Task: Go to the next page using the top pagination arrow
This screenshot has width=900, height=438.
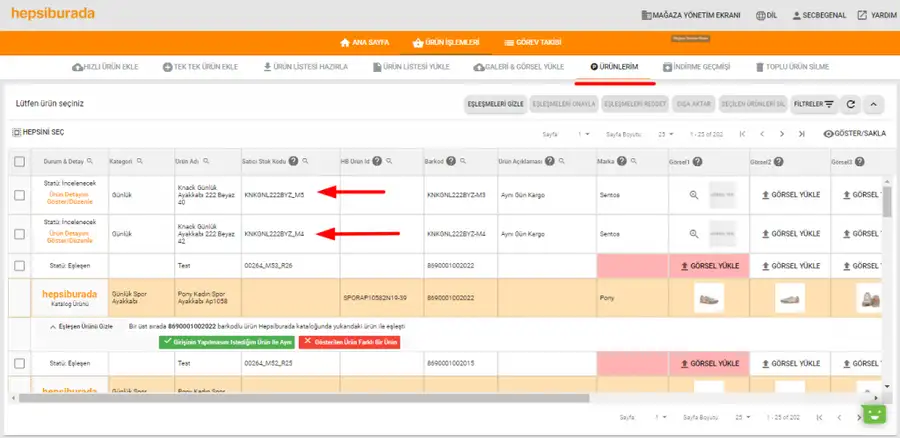Action: [782, 134]
